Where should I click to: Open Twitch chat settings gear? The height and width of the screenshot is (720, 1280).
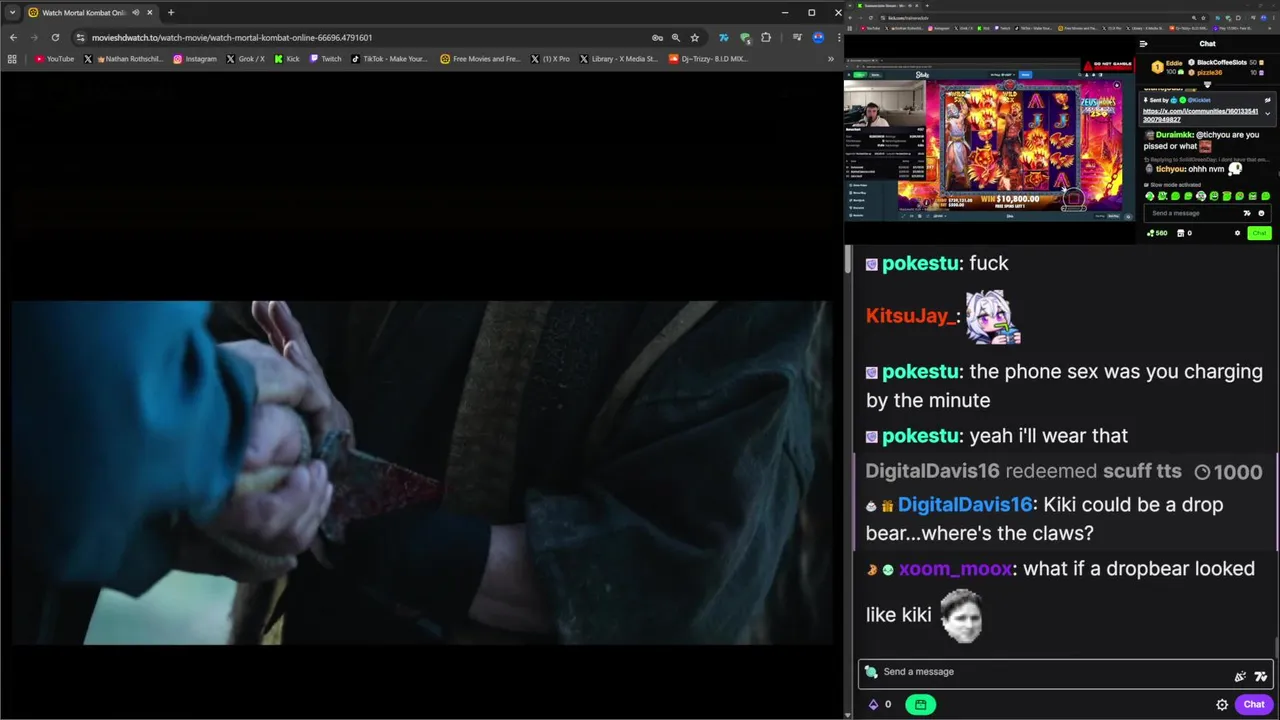(x=1222, y=704)
